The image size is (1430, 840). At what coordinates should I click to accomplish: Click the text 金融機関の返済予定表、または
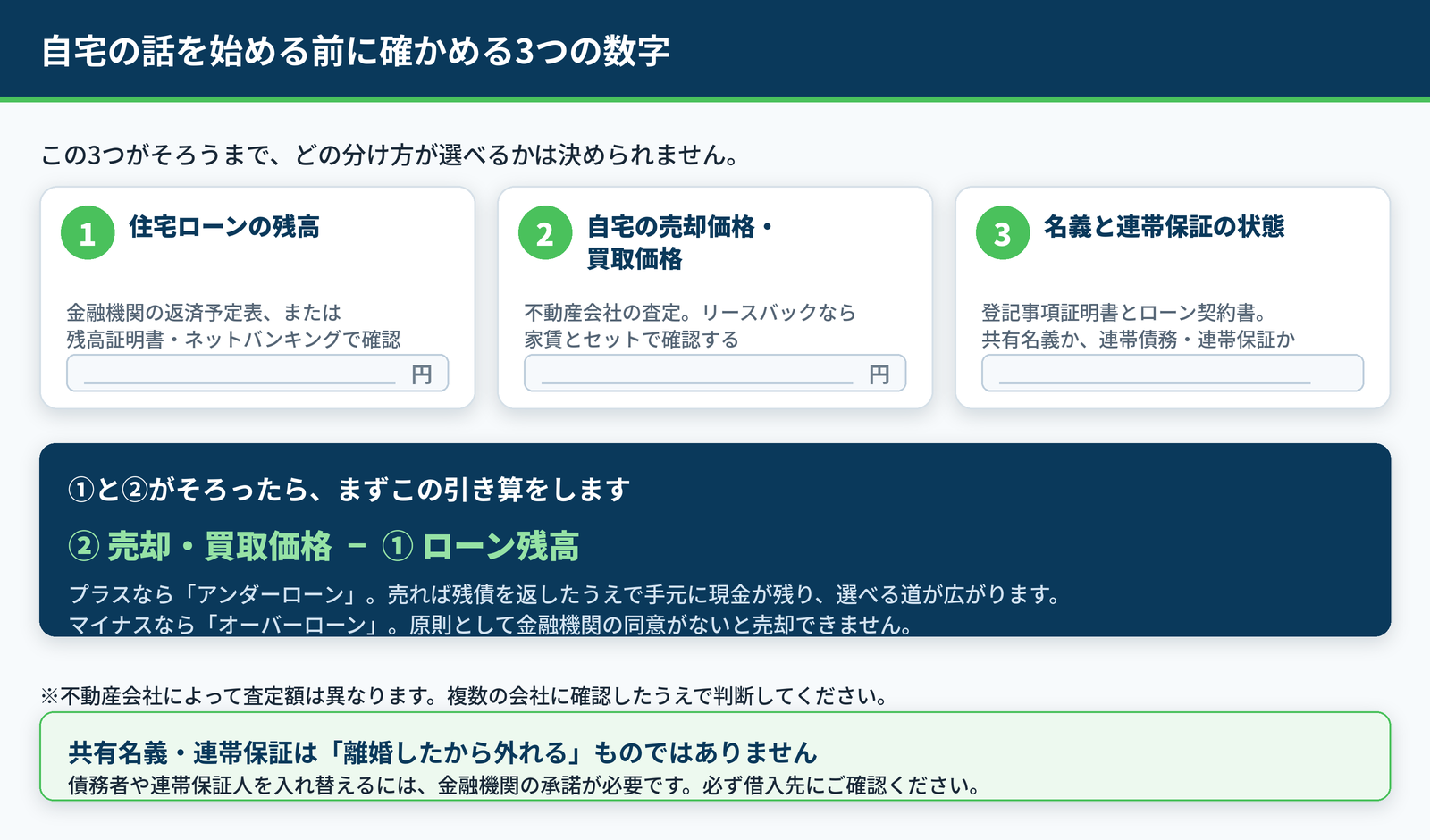point(204,313)
